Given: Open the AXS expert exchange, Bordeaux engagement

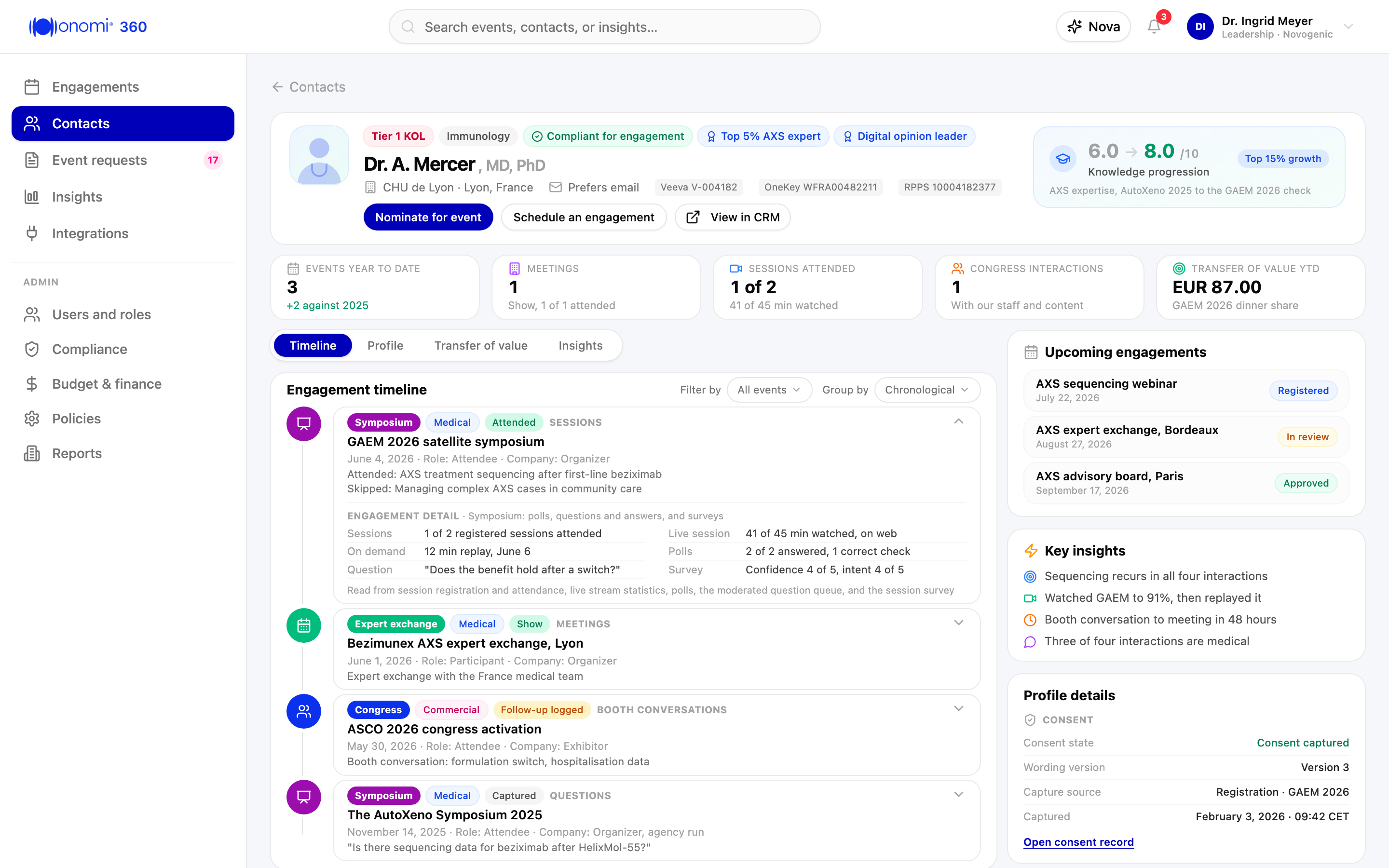Looking at the screenshot, I should click(x=1186, y=437).
